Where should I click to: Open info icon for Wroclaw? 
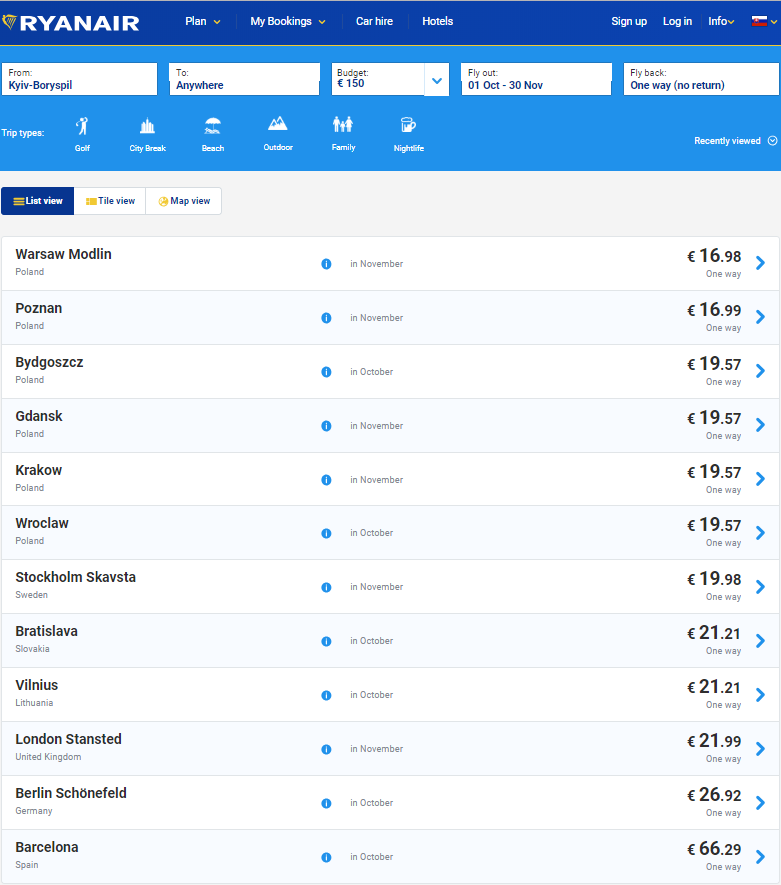click(326, 533)
